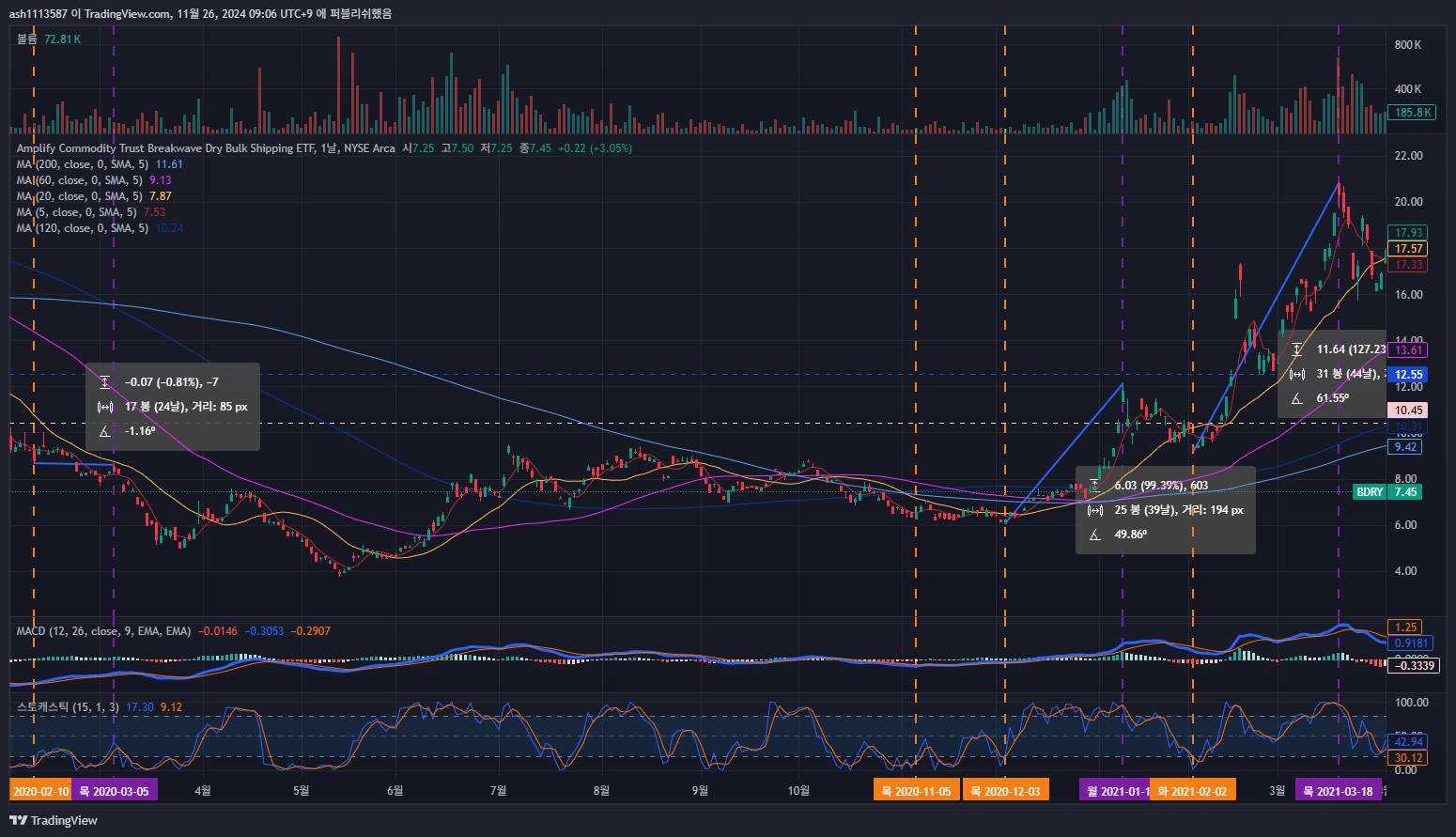Viewport: 1456px width, 837px height.
Task: Click the angle icon beside 49.86° reading
Action: [x=1094, y=535]
